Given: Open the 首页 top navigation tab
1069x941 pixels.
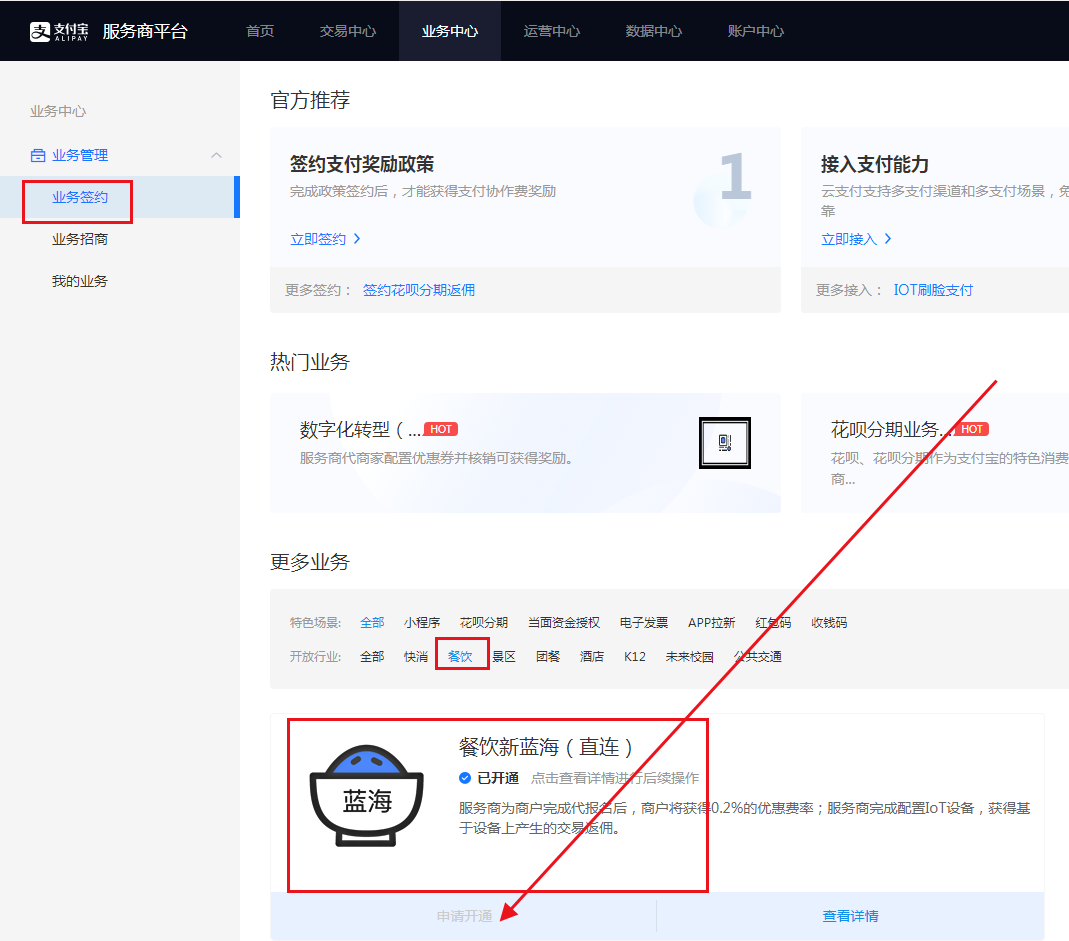Looking at the screenshot, I should click(x=260, y=31).
